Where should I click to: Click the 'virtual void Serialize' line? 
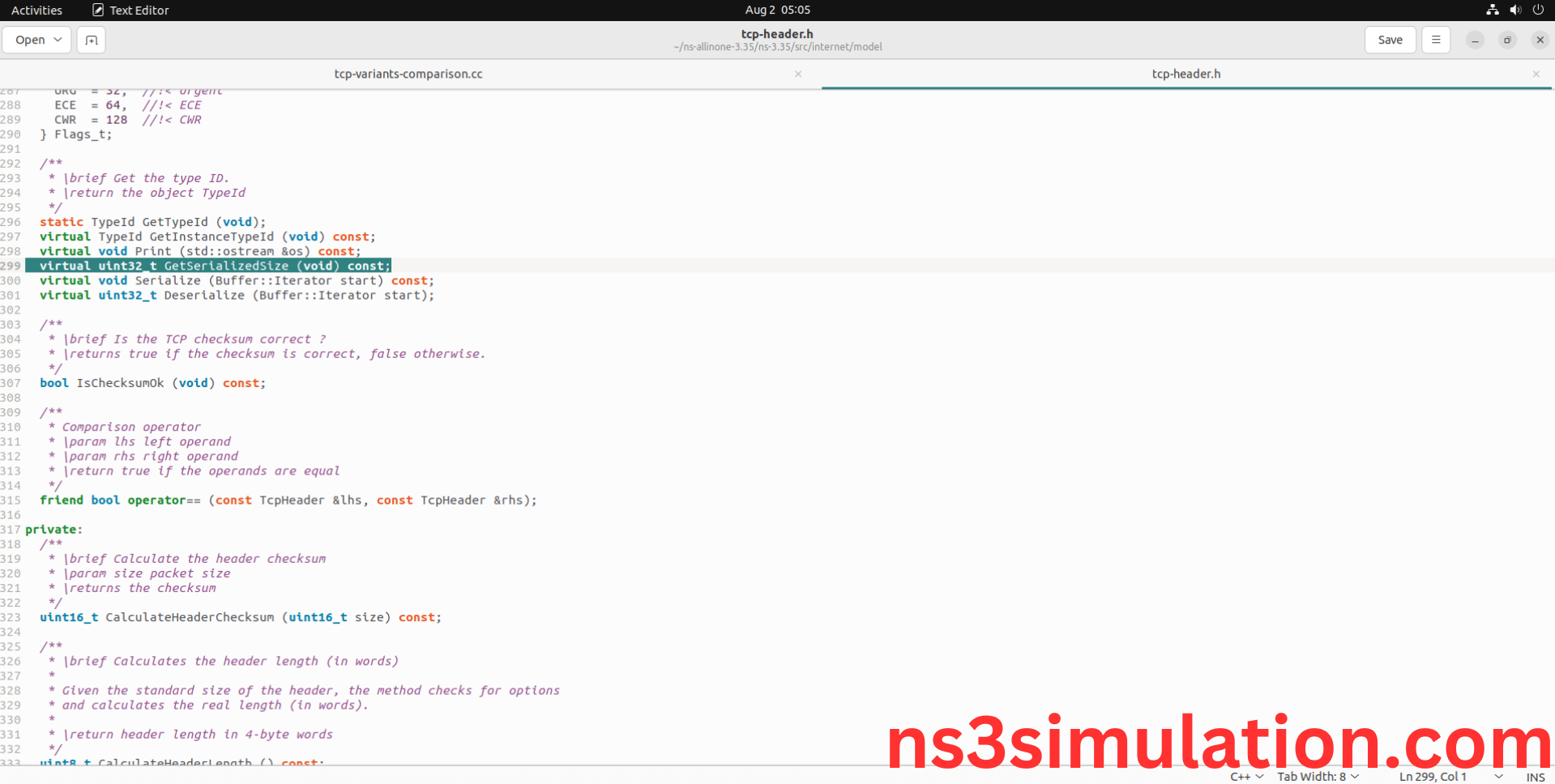(237, 280)
